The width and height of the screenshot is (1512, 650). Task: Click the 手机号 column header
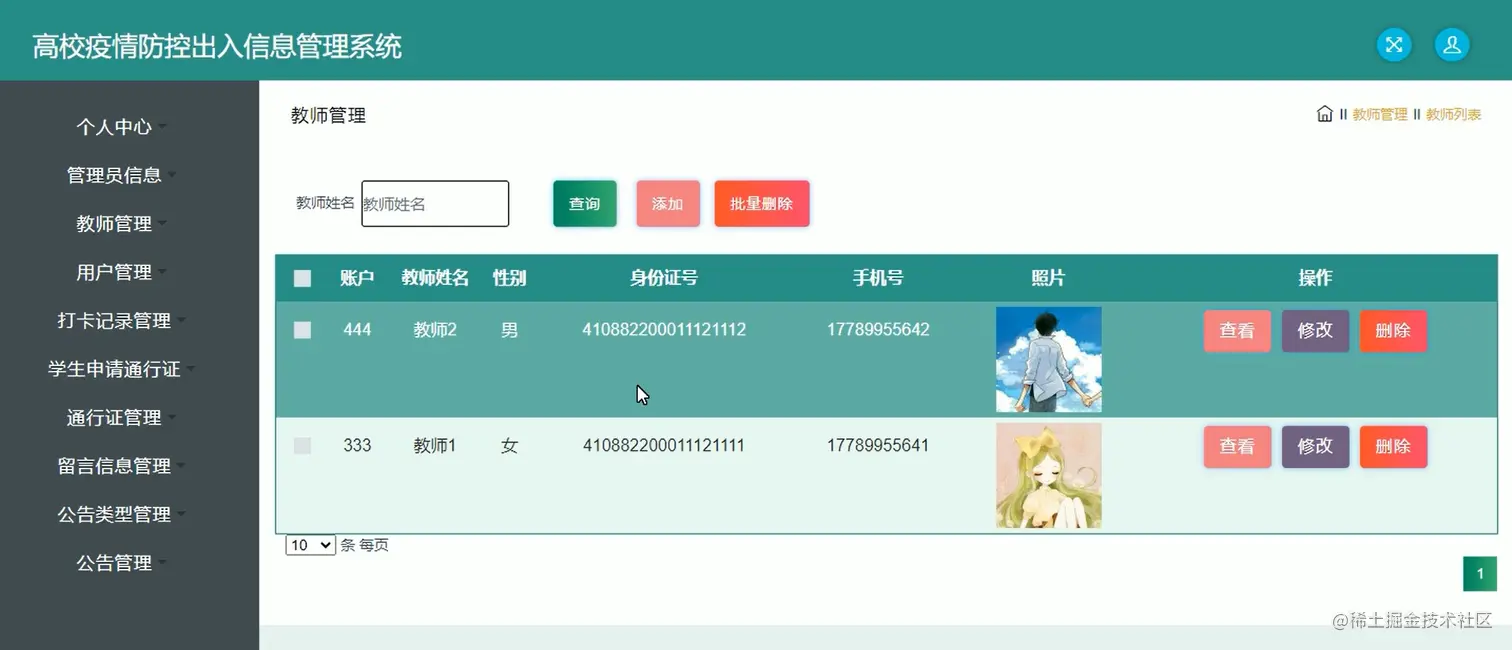(x=878, y=278)
